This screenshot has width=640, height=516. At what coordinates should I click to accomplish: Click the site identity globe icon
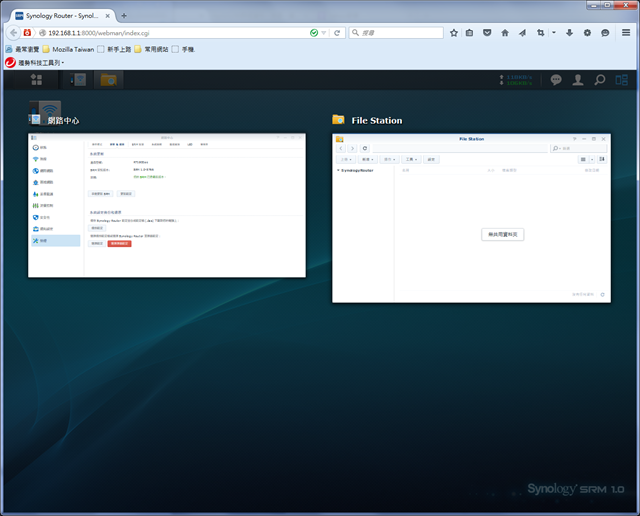point(42,33)
